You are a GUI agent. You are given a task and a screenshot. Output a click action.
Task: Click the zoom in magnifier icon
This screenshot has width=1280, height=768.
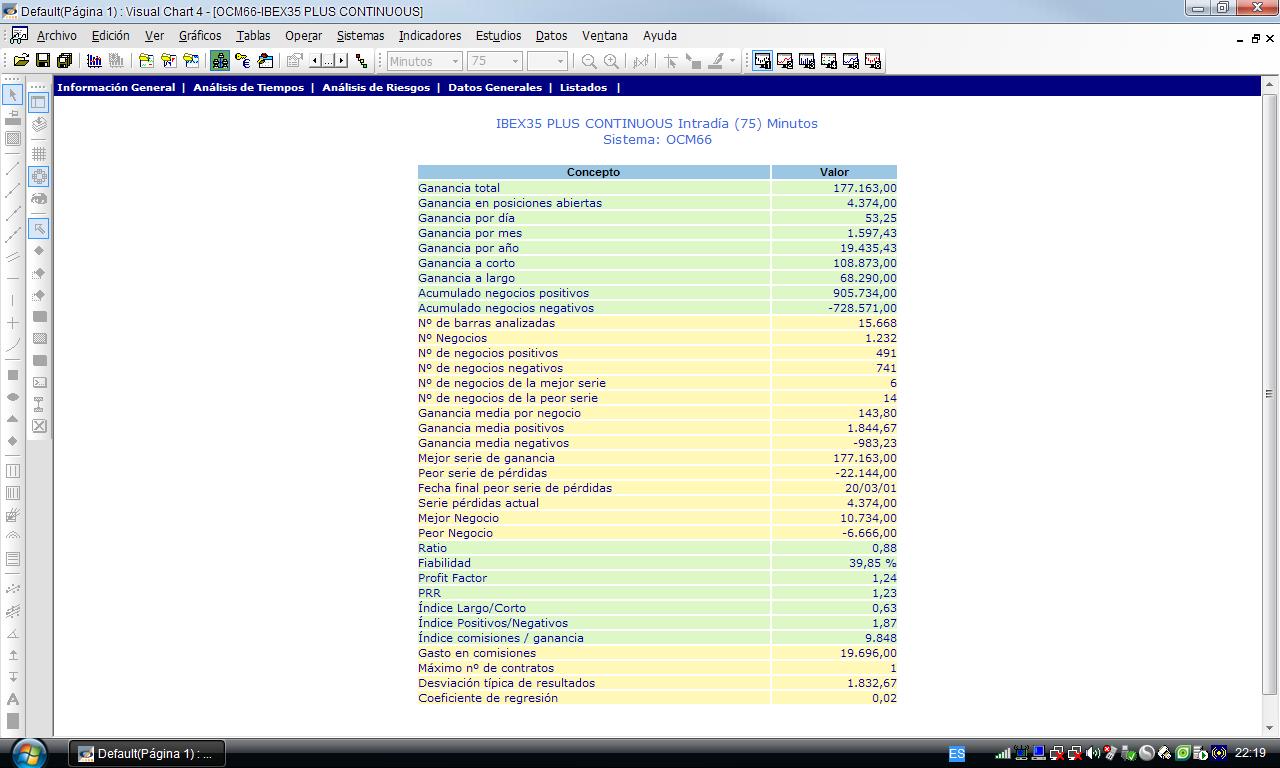pos(611,61)
